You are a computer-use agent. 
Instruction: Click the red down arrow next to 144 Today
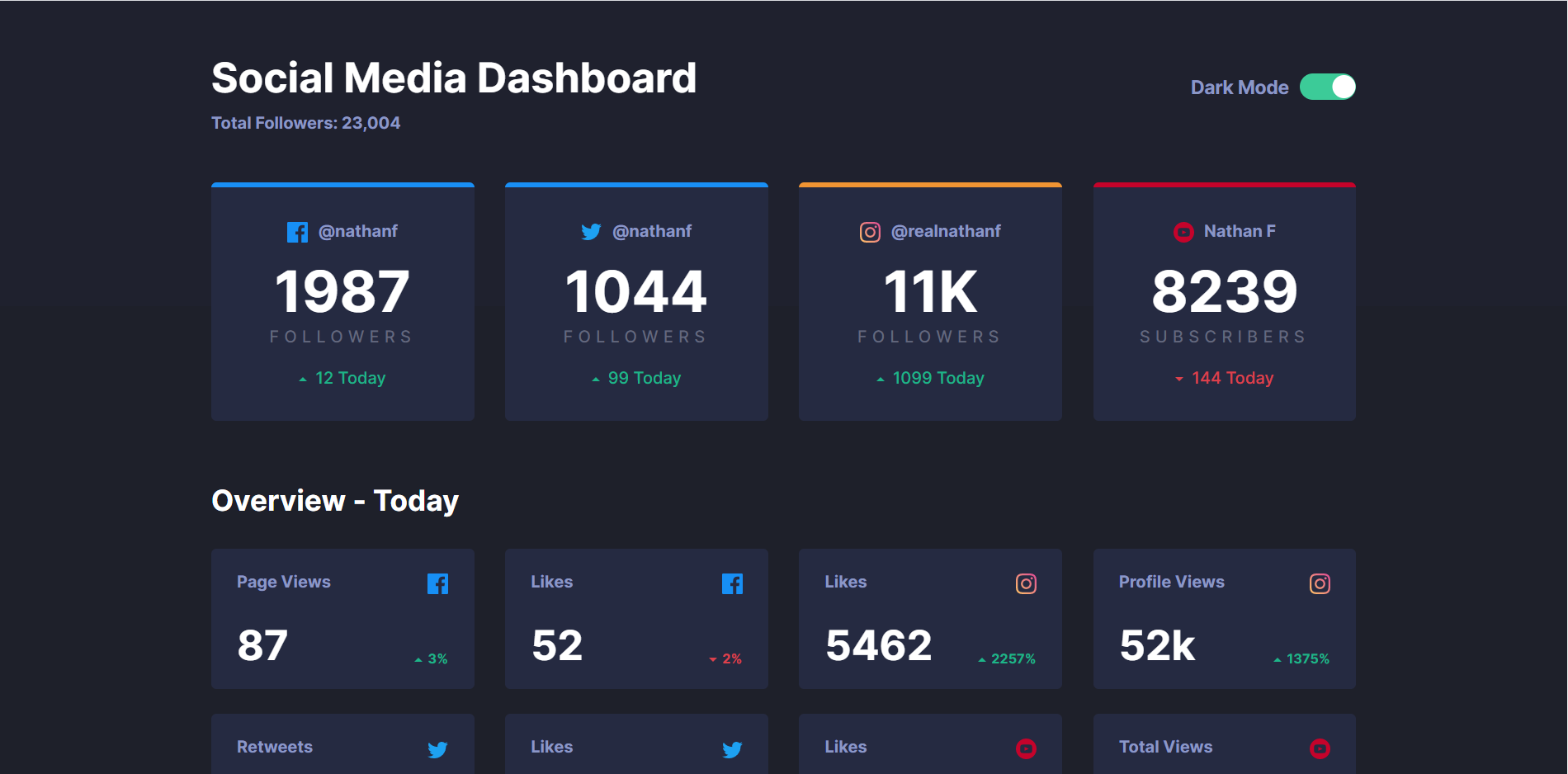(x=1179, y=379)
